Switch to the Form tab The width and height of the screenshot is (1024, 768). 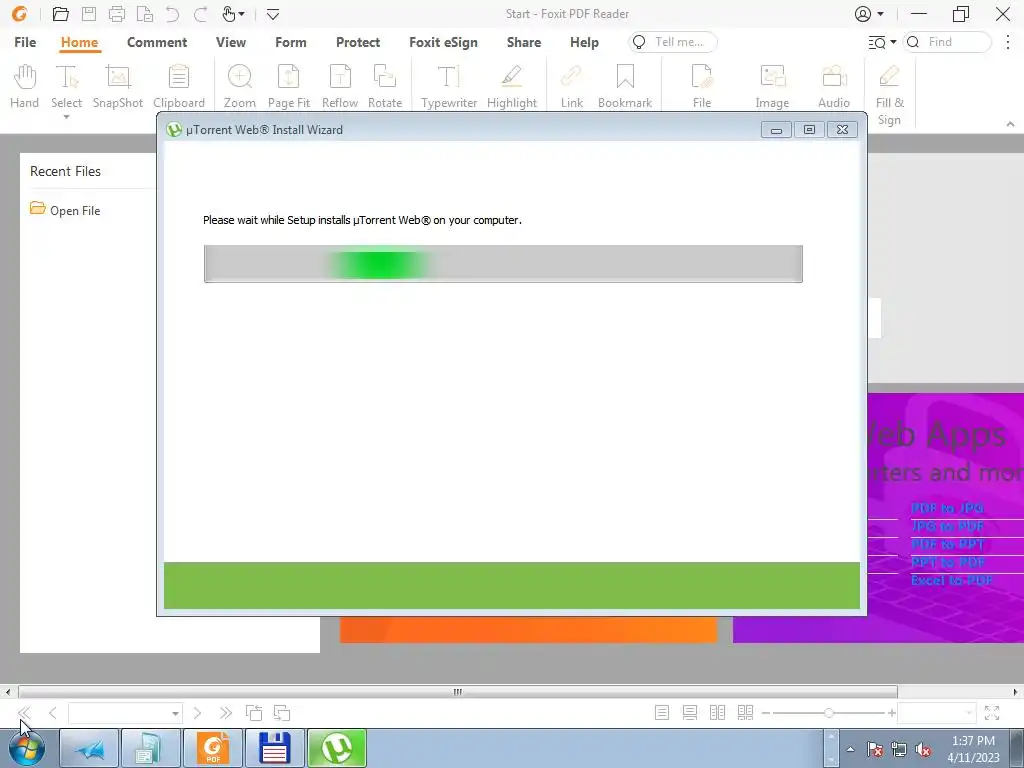(291, 42)
